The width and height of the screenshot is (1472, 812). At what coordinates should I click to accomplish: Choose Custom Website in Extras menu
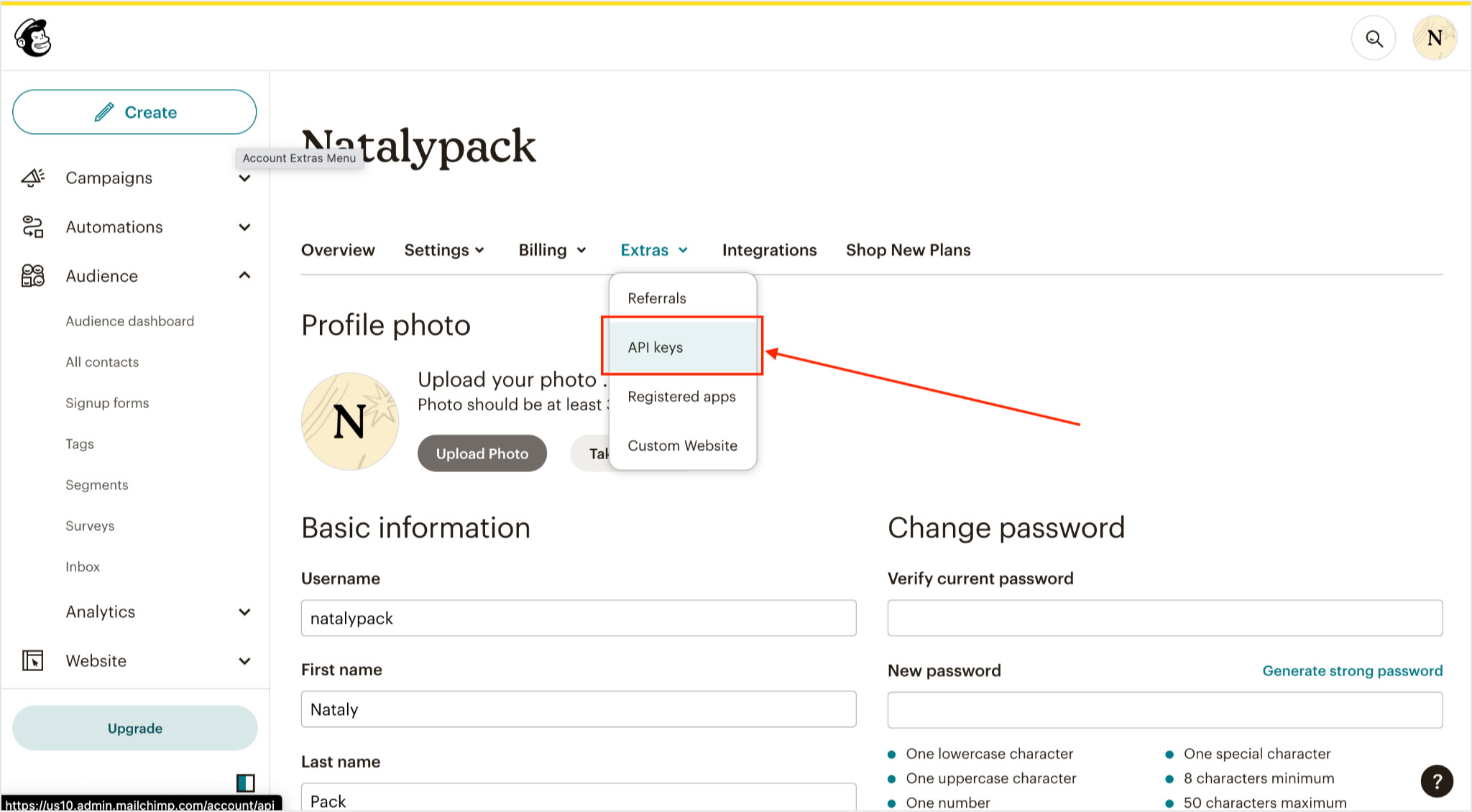(x=683, y=446)
